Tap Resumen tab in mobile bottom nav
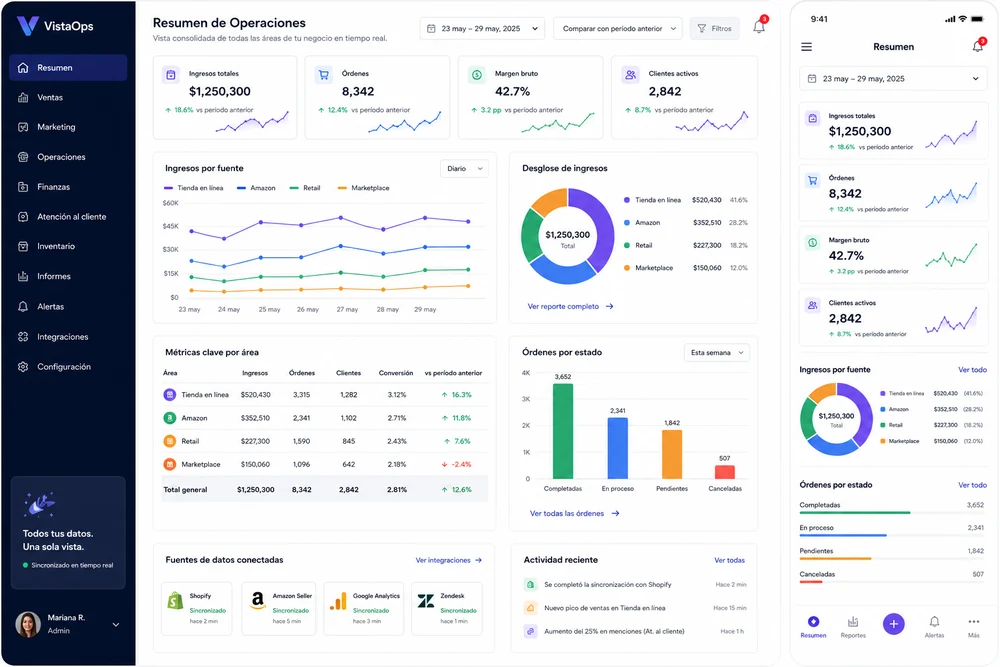This screenshot has height=667, width=1000. [x=813, y=627]
